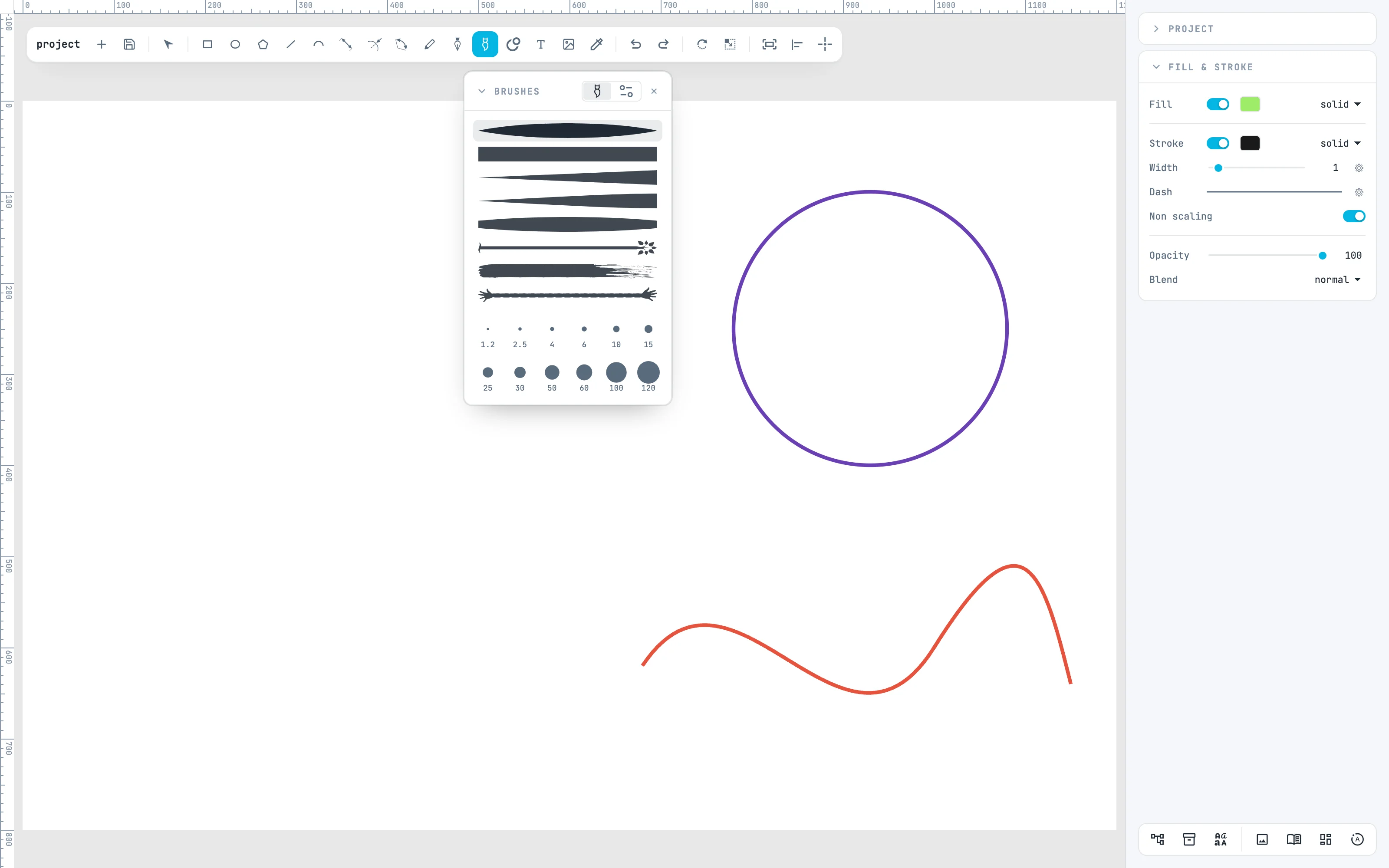This screenshot has width=1389, height=868.
Task: Toggle the Fill switch off
Action: 1218,104
